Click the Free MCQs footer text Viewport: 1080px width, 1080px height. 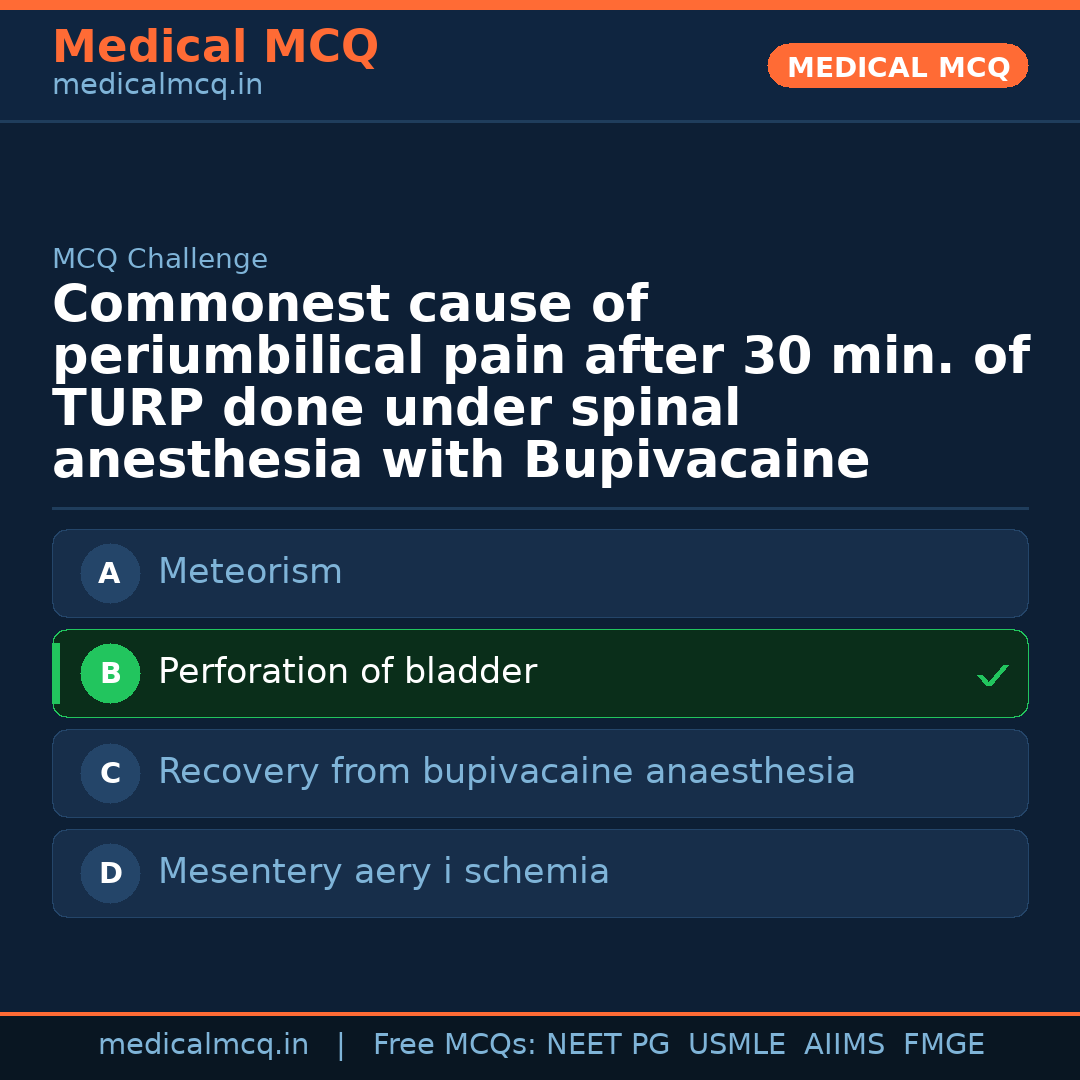click(x=455, y=1045)
